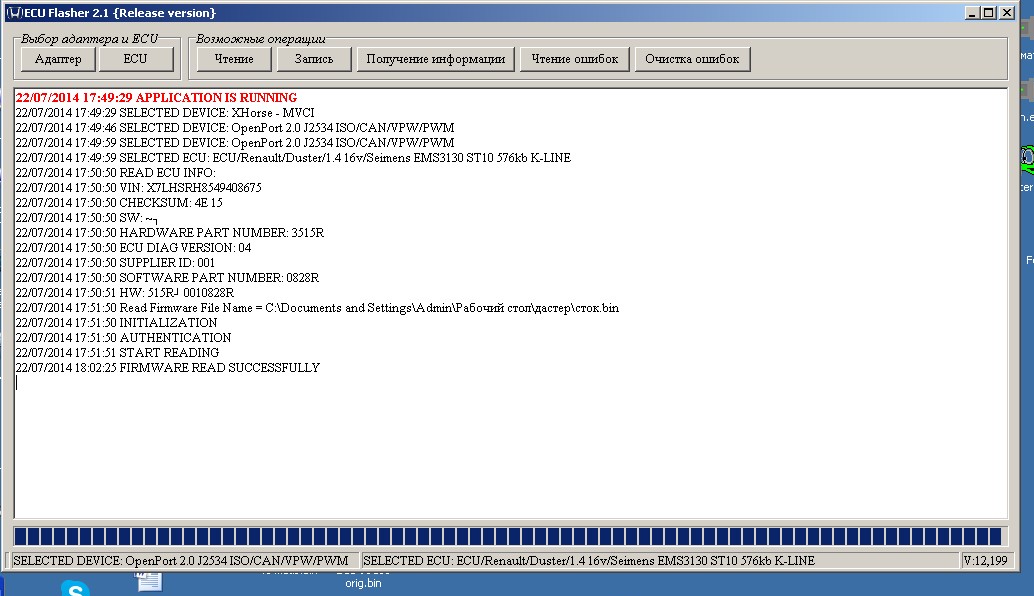Click the FIRMWARE READ SUCCESSFULLY line
The height and width of the screenshot is (596, 1034).
pos(167,368)
